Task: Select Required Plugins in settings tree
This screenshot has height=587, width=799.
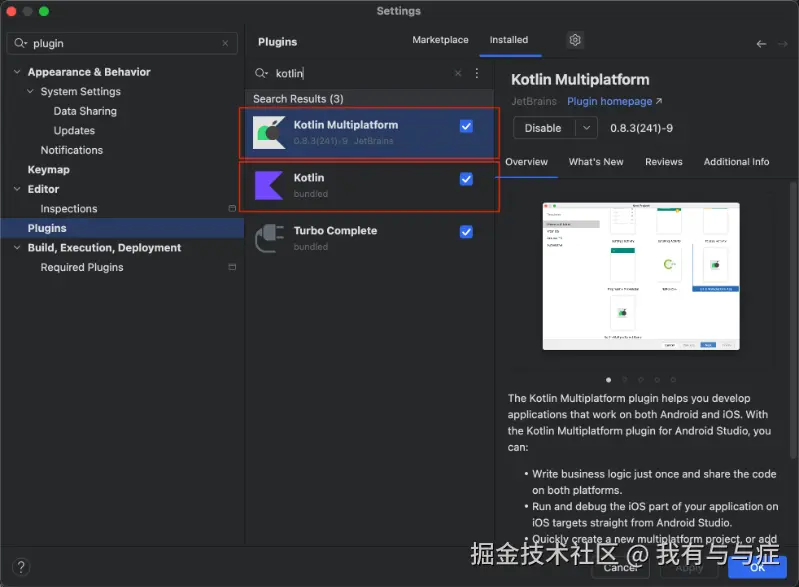Action: pos(82,267)
